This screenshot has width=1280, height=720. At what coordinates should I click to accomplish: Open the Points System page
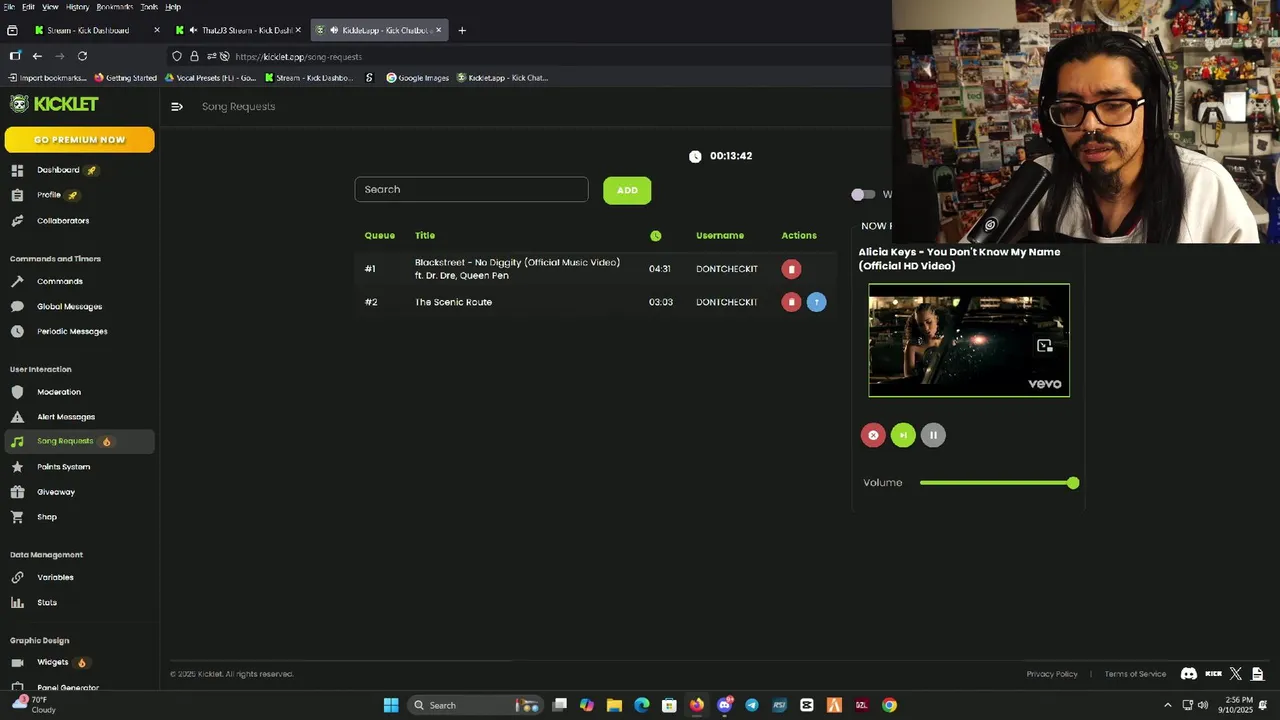pos(63,467)
